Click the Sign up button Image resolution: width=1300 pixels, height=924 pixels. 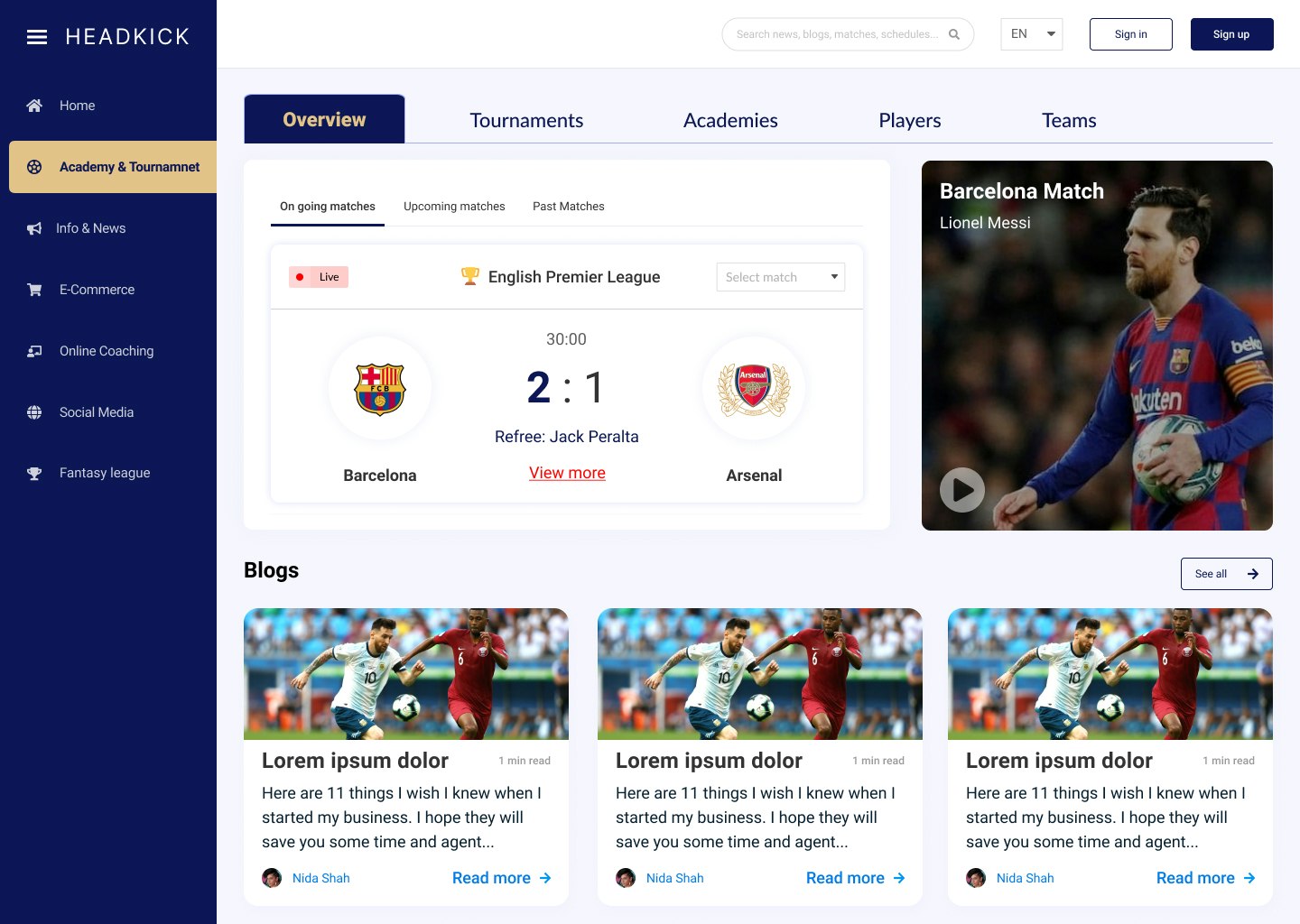click(x=1232, y=34)
